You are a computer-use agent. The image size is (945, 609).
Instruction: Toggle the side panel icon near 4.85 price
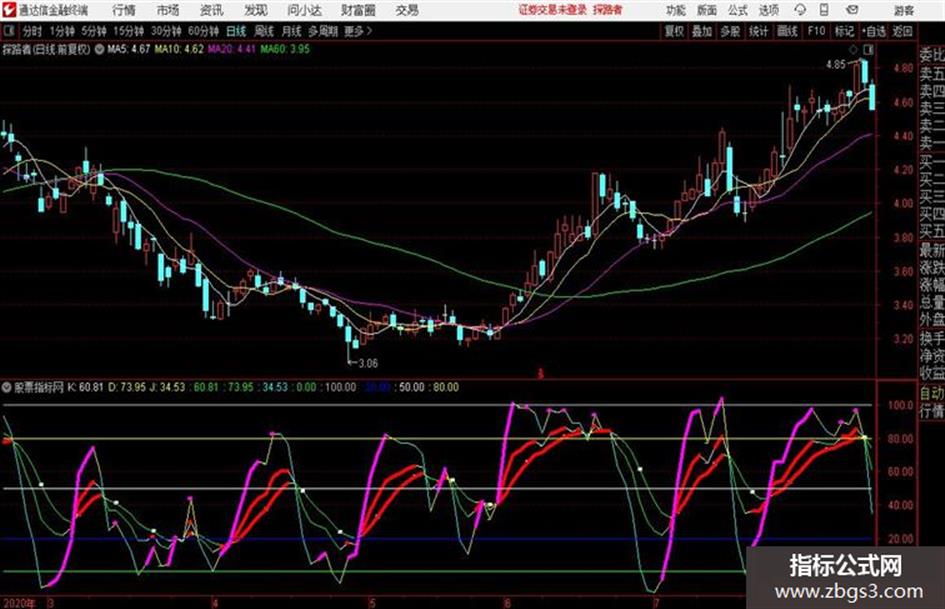point(868,49)
